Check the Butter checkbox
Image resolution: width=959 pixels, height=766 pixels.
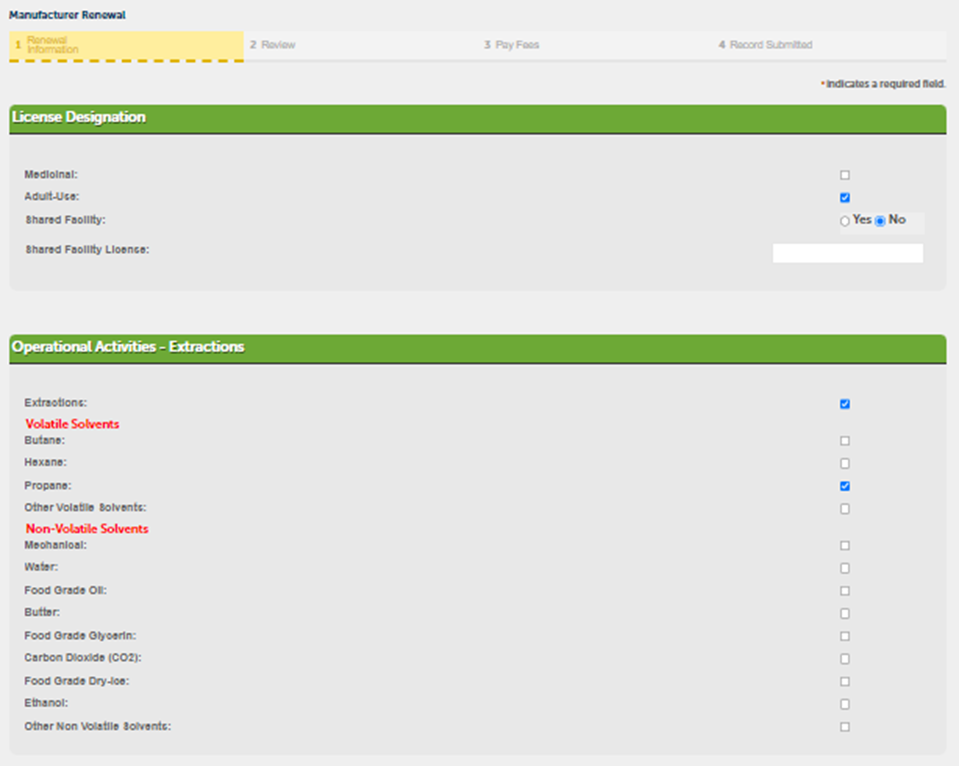[845, 614]
